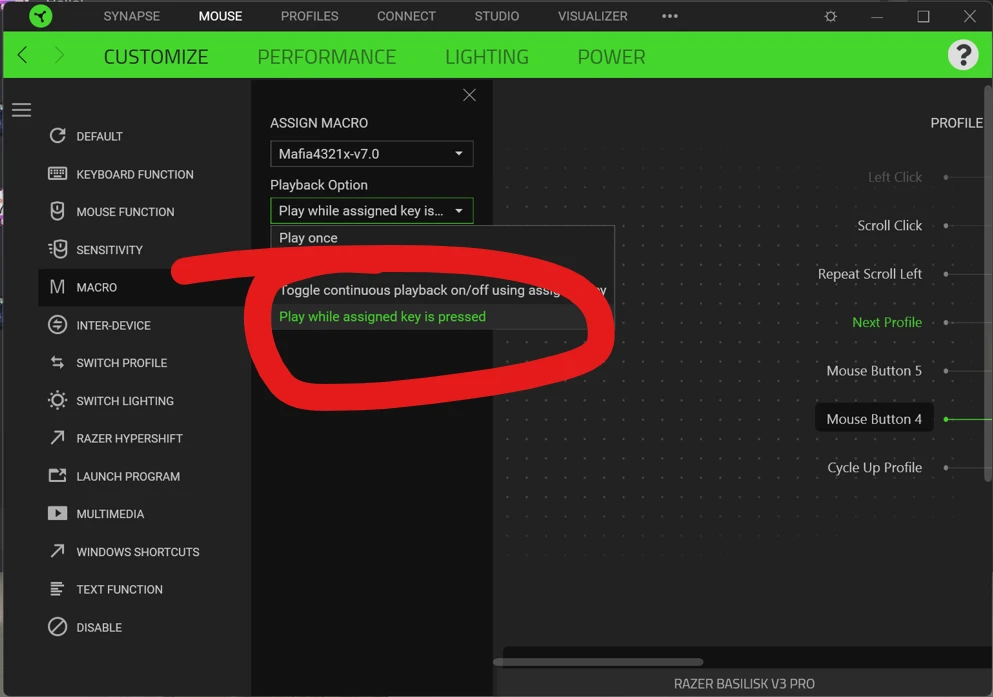The width and height of the screenshot is (993, 697).
Task: Open the help question mark icon
Action: point(963,56)
